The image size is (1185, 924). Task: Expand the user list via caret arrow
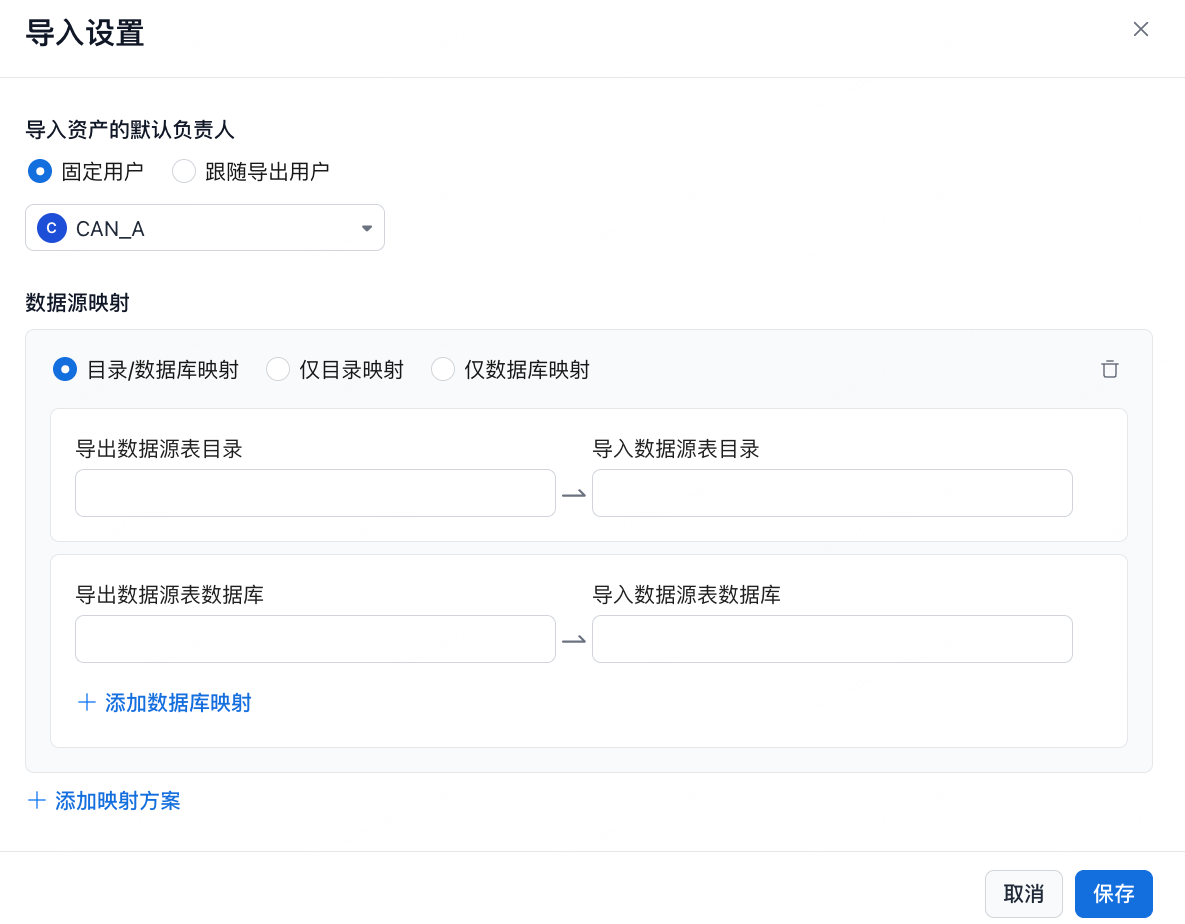366,228
